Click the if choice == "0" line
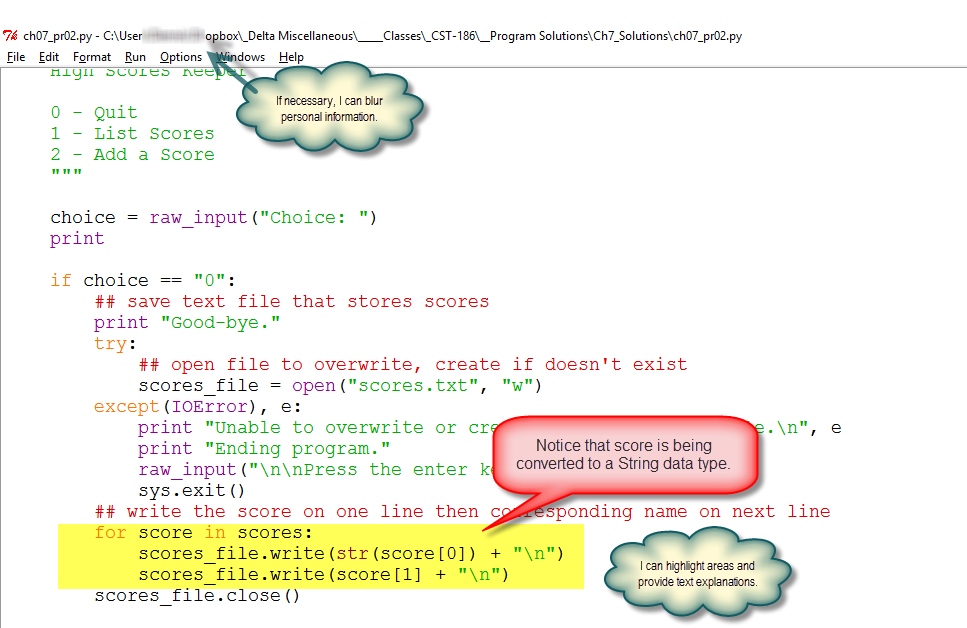 (x=142, y=280)
